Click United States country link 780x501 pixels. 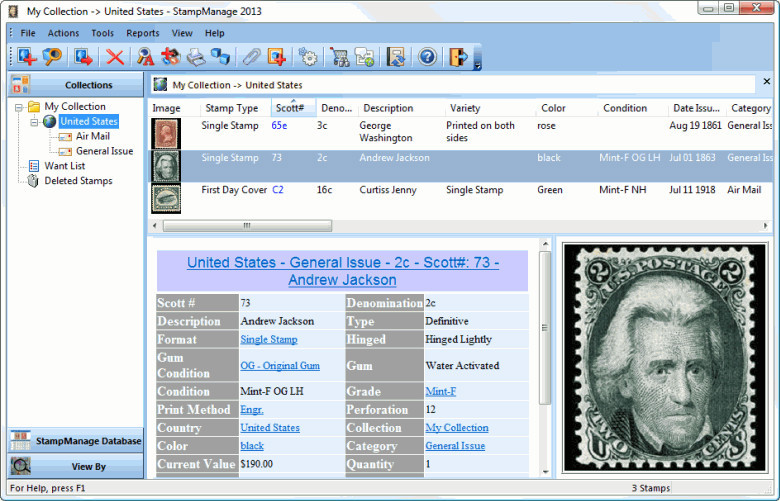pos(270,428)
